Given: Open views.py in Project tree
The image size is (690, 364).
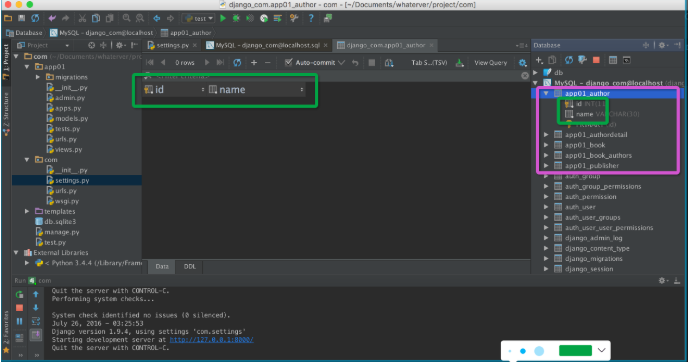Looking at the screenshot, I should pyautogui.click(x=69, y=150).
